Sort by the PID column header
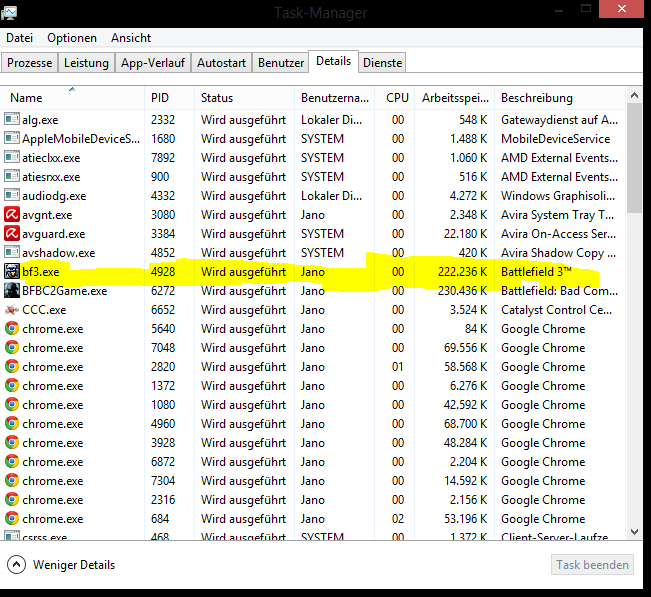The width and height of the screenshot is (651, 597). pyautogui.click(x=169, y=98)
